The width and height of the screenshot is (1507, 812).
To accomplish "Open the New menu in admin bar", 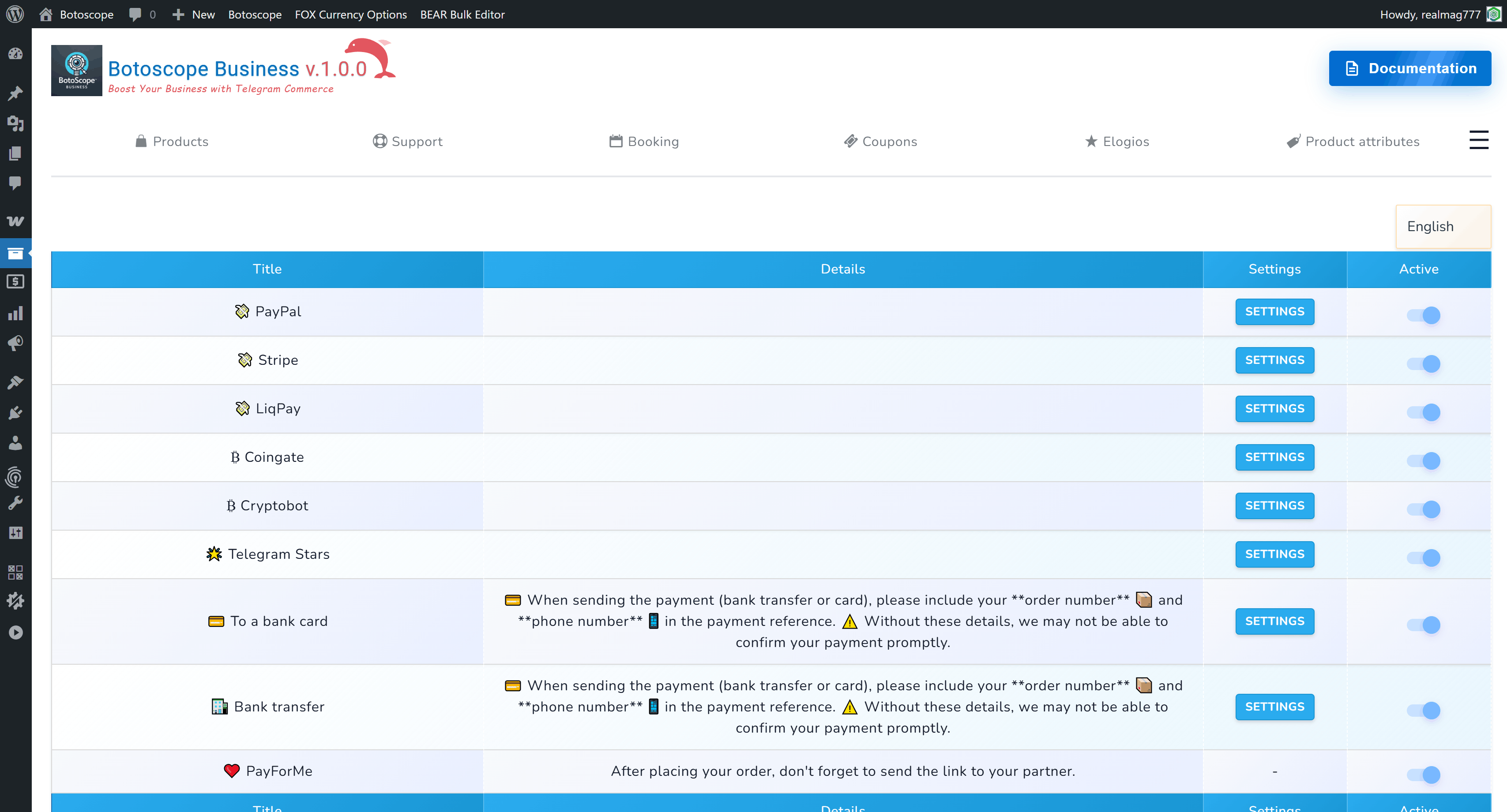I will 193,14.
